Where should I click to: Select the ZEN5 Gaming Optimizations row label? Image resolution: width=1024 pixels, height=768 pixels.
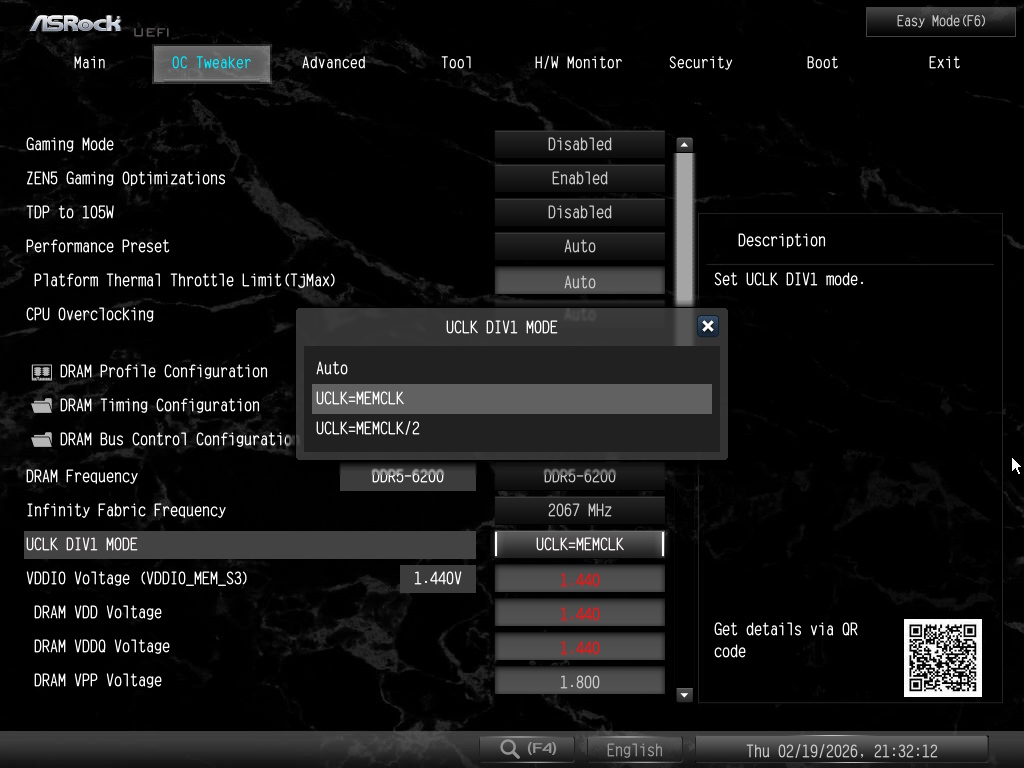pos(125,178)
